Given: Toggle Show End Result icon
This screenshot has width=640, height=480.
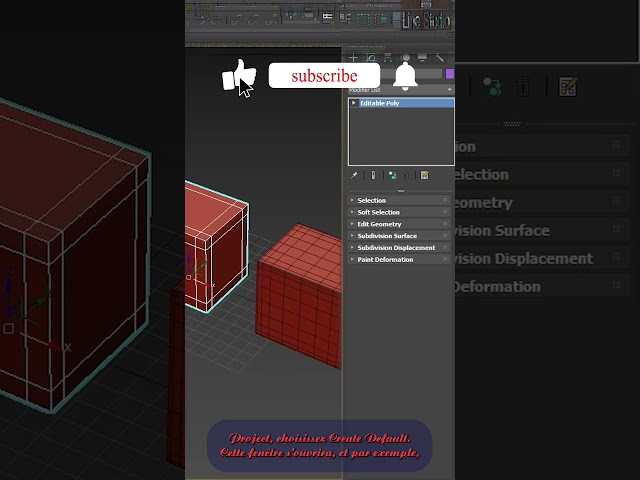Looking at the screenshot, I should (x=373, y=175).
